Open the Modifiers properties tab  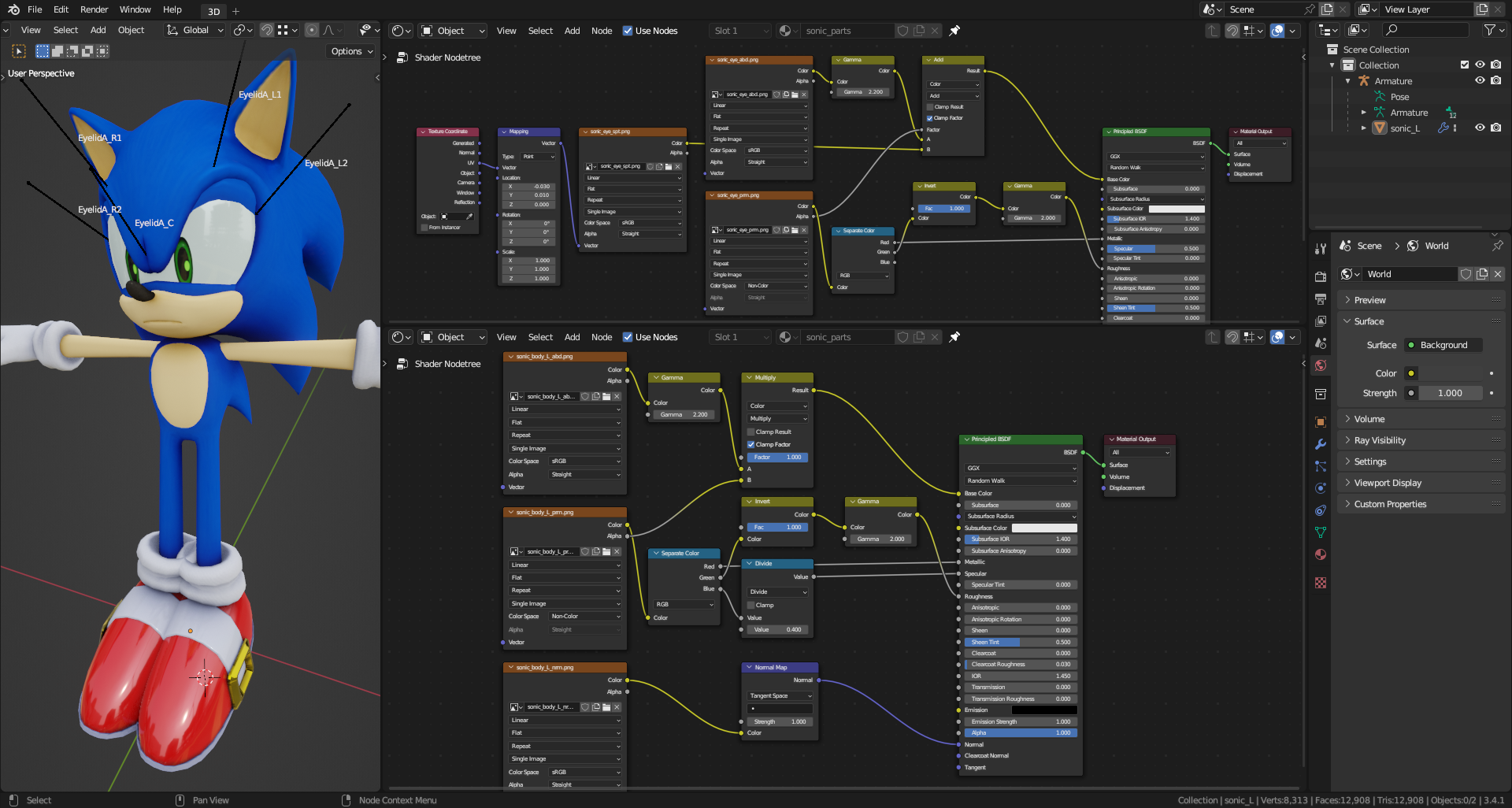(1321, 444)
